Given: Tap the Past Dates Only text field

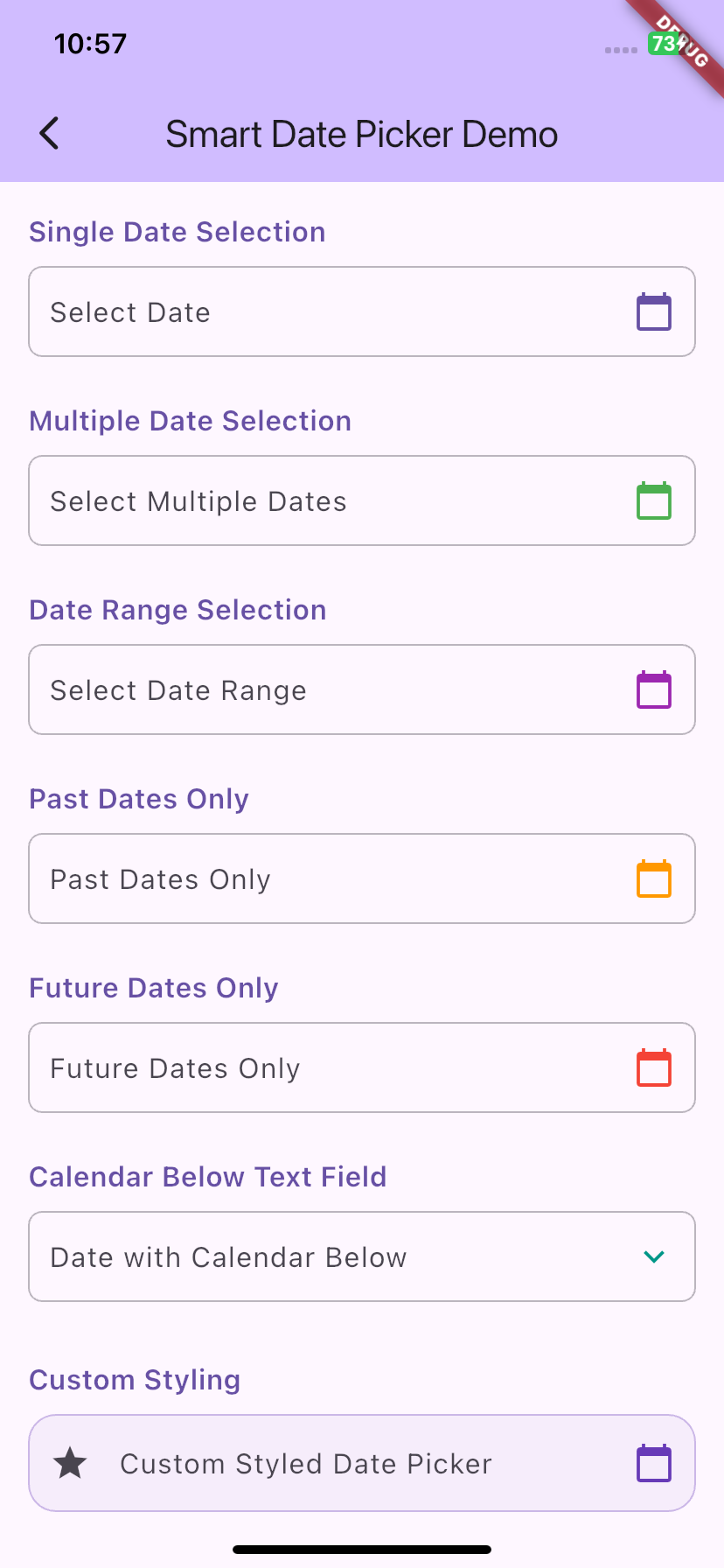Looking at the screenshot, I should (362, 878).
